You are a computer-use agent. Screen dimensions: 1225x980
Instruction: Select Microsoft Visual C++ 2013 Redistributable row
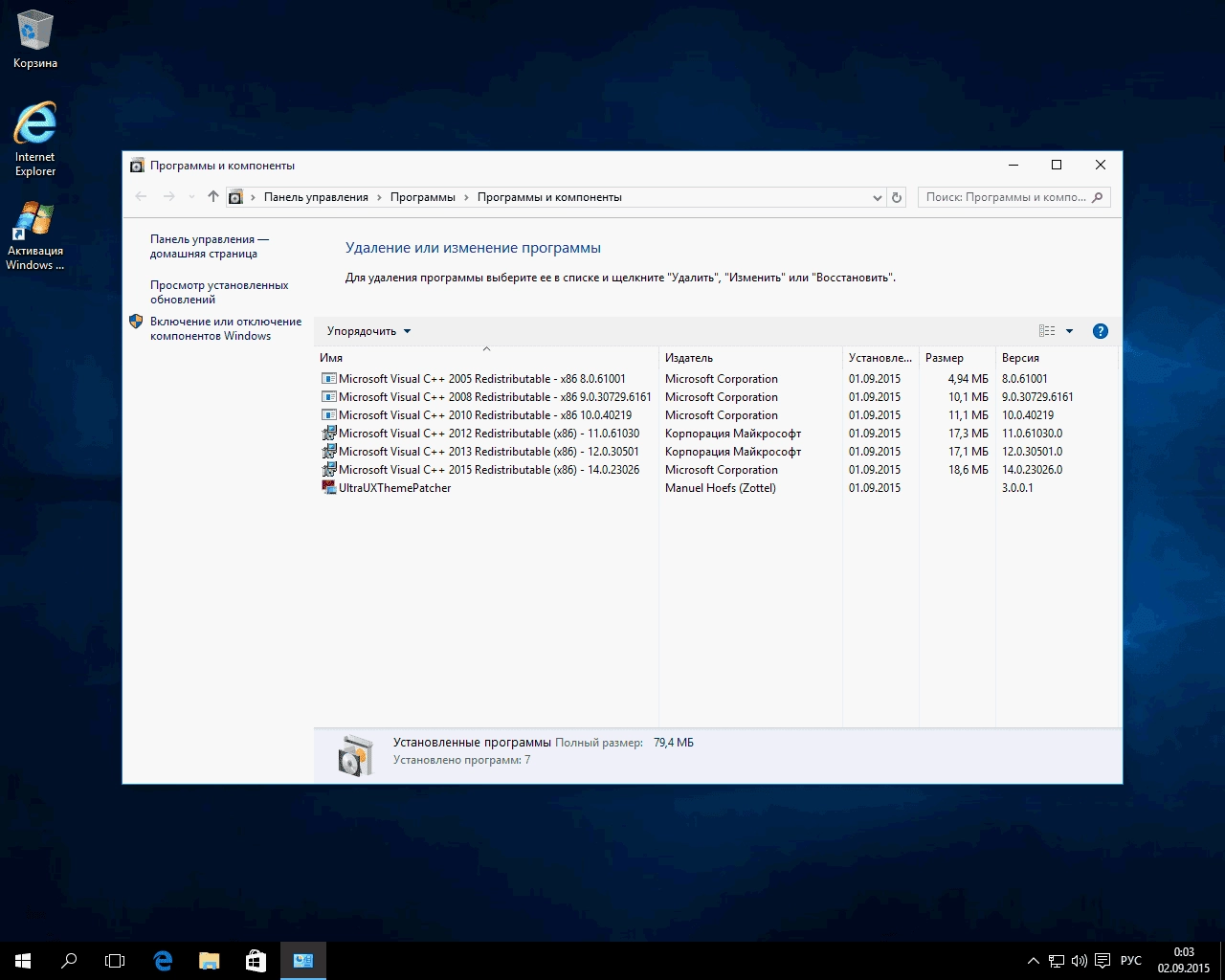tap(716, 452)
